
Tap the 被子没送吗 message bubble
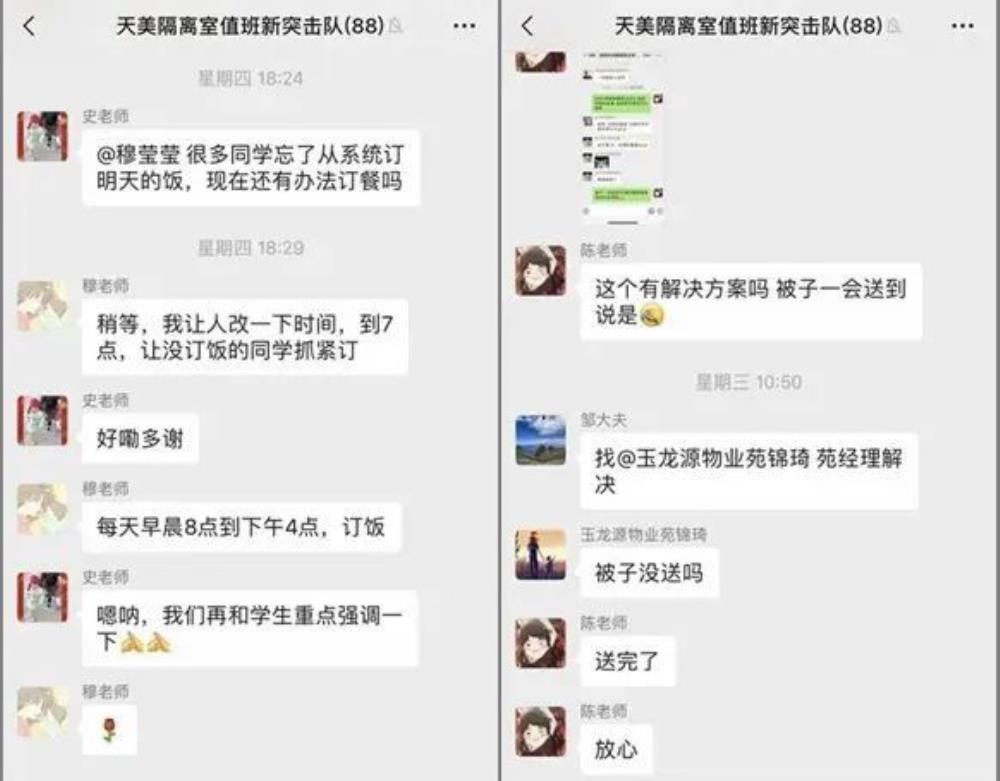point(649,573)
